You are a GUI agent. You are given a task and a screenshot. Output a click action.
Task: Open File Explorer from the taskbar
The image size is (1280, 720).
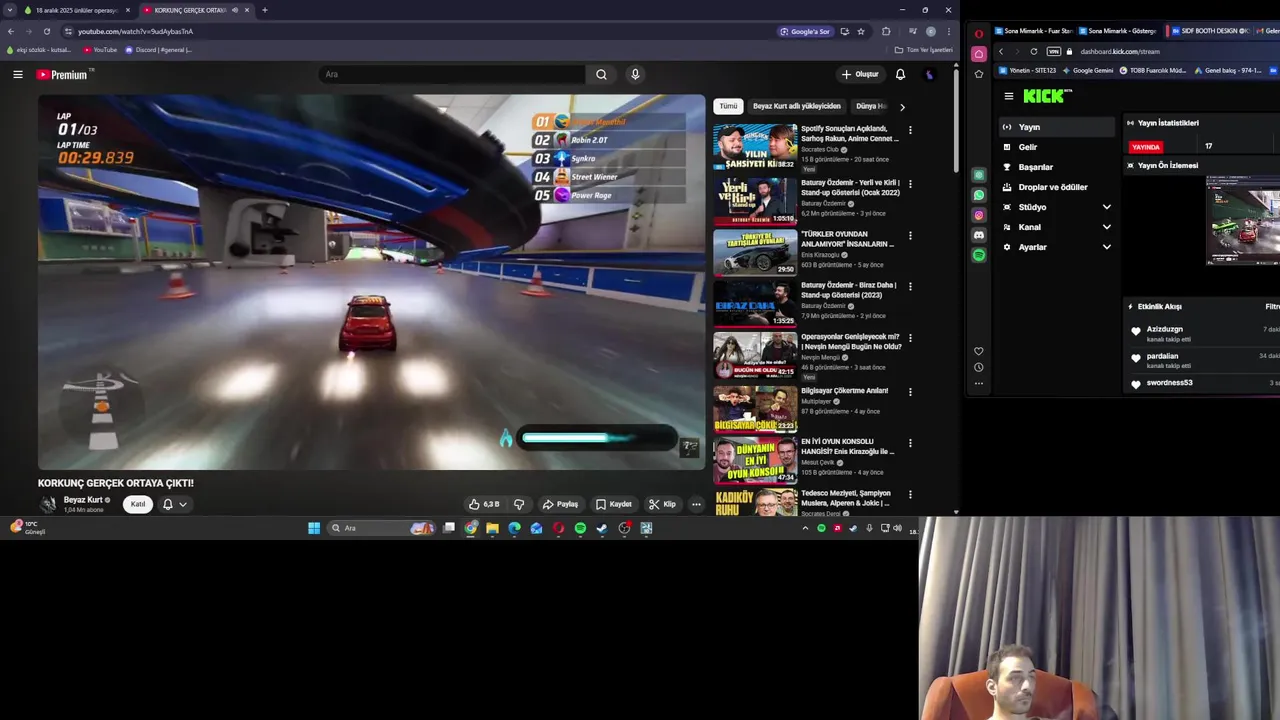(x=492, y=528)
